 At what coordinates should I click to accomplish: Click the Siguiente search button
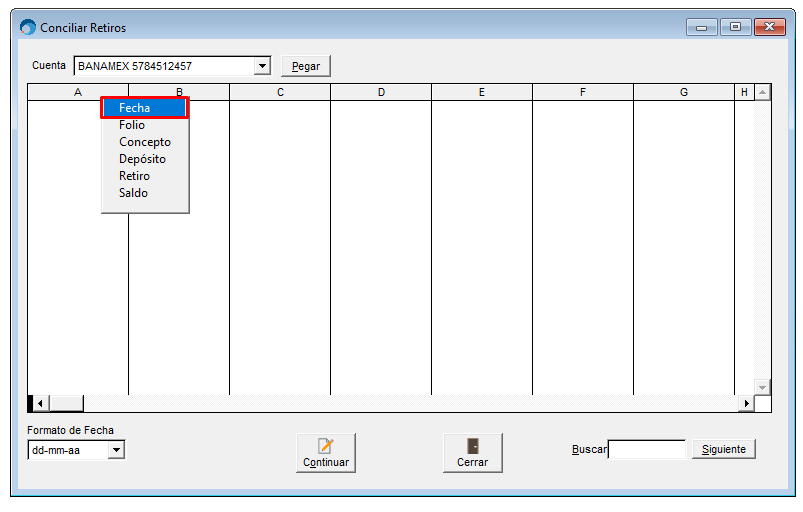coord(724,449)
